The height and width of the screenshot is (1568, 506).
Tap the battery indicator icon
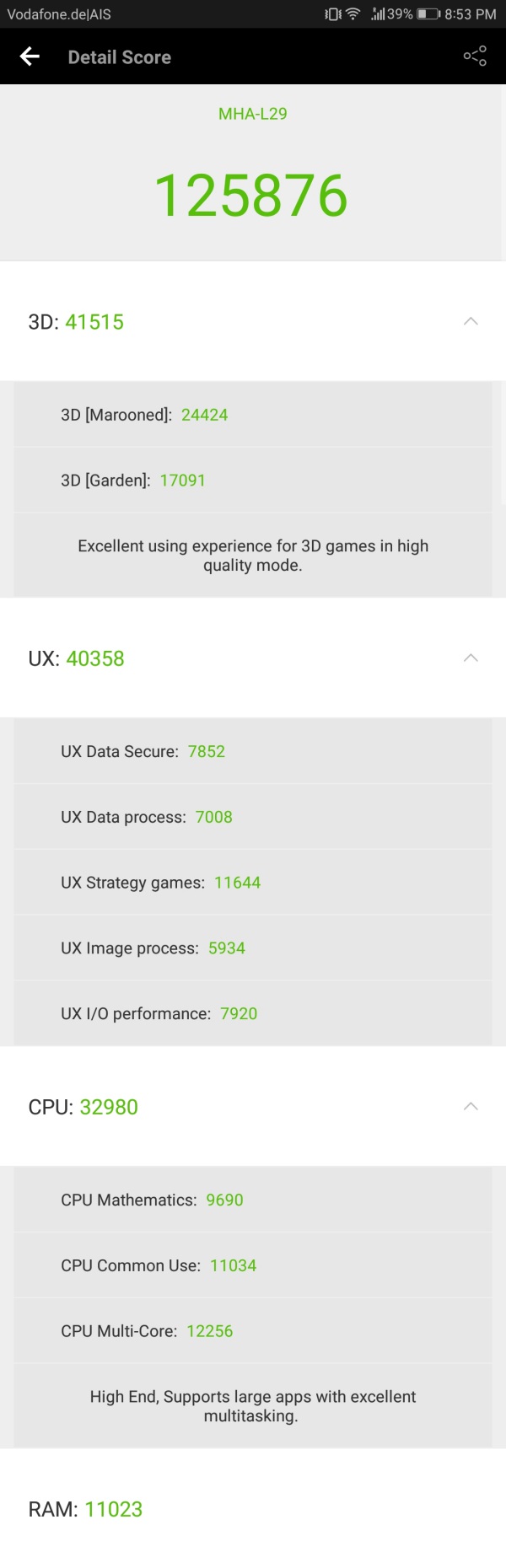pyautogui.click(x=428, y=13)
